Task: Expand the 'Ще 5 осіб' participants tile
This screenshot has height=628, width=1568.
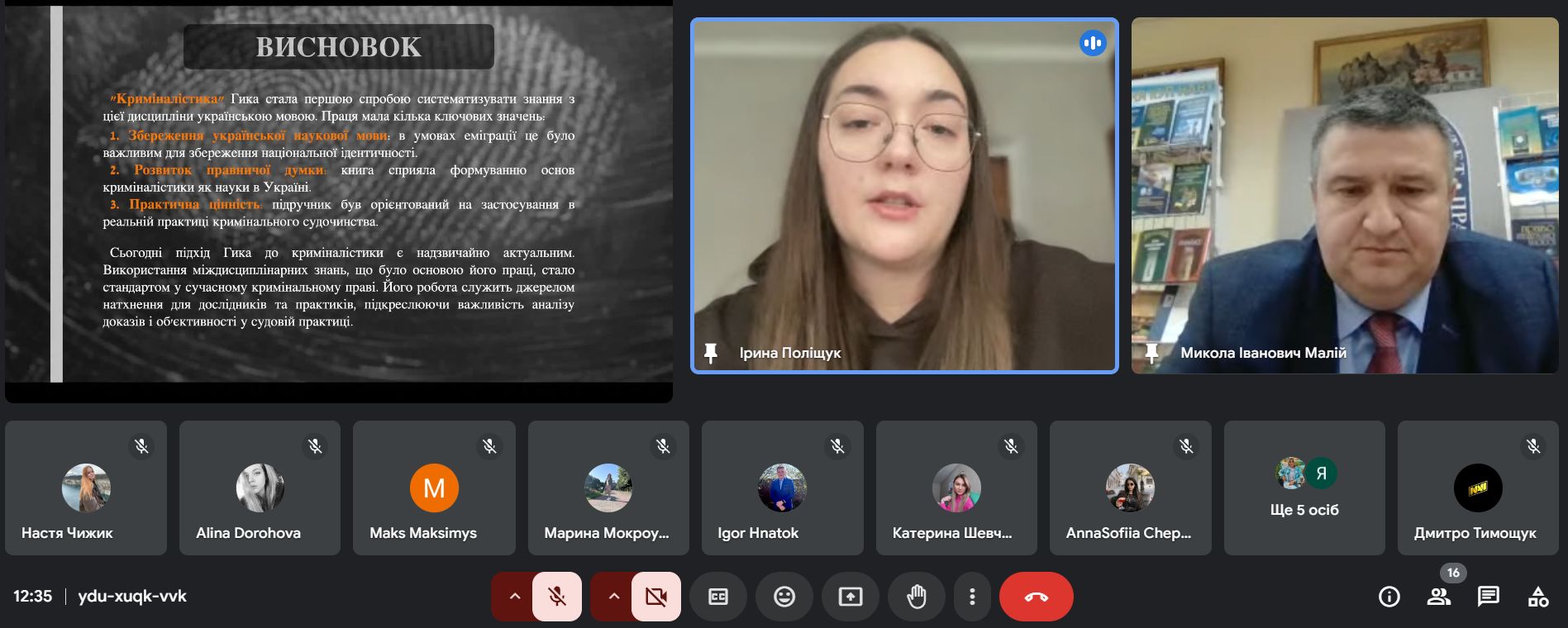Action: point(1303,488)
